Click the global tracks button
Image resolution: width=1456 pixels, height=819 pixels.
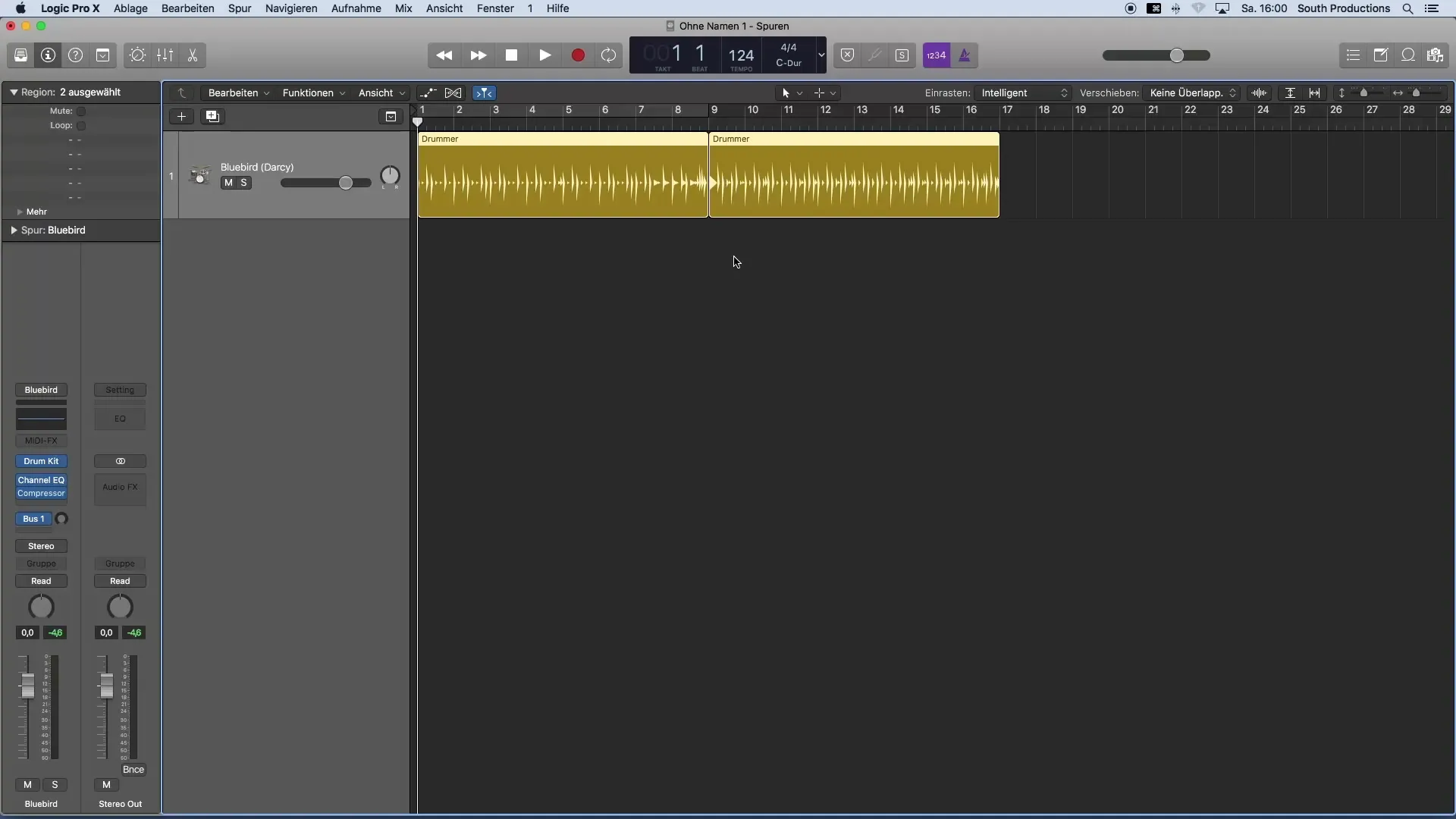tap(391, 117)
